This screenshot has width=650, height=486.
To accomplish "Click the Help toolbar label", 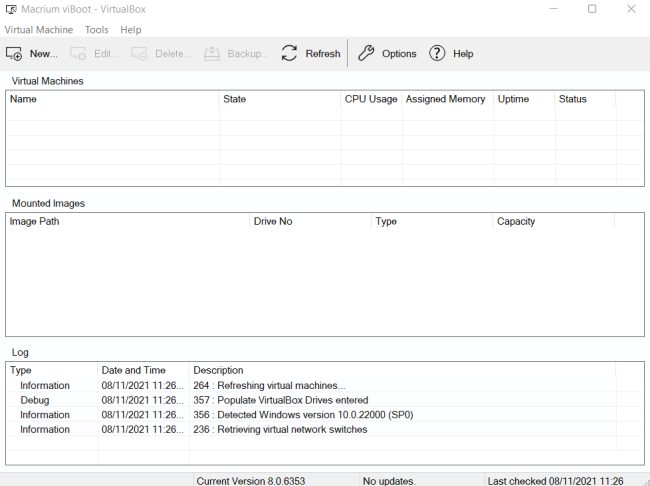I will [463, 54].
